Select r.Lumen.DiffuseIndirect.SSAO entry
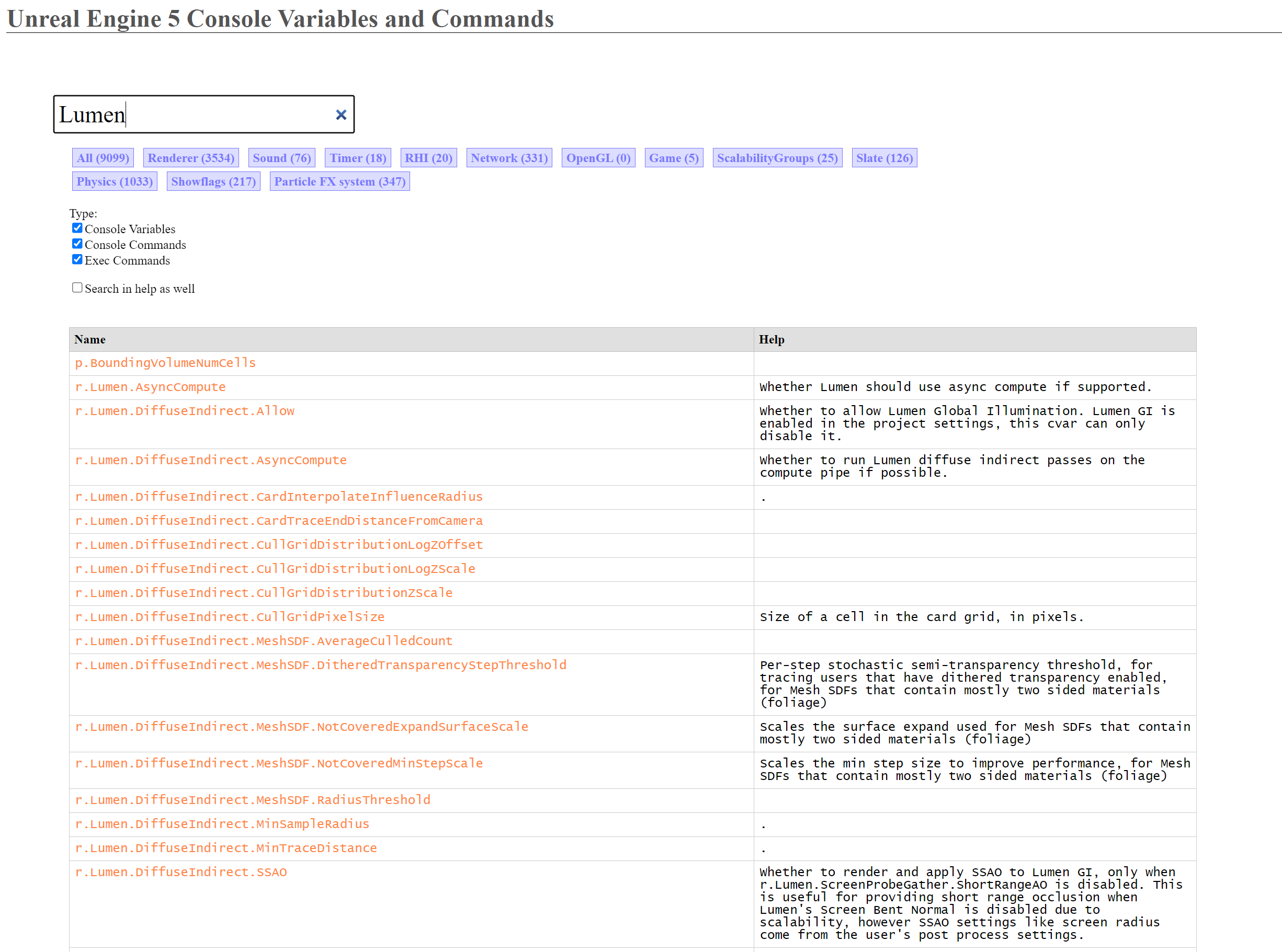 click(x=180, y=873)
